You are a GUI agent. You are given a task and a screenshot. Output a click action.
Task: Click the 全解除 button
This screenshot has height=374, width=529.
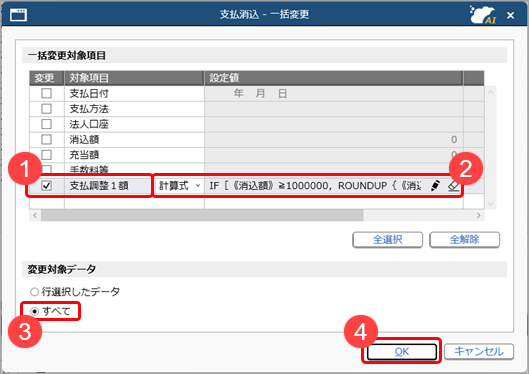pos(464,240)
